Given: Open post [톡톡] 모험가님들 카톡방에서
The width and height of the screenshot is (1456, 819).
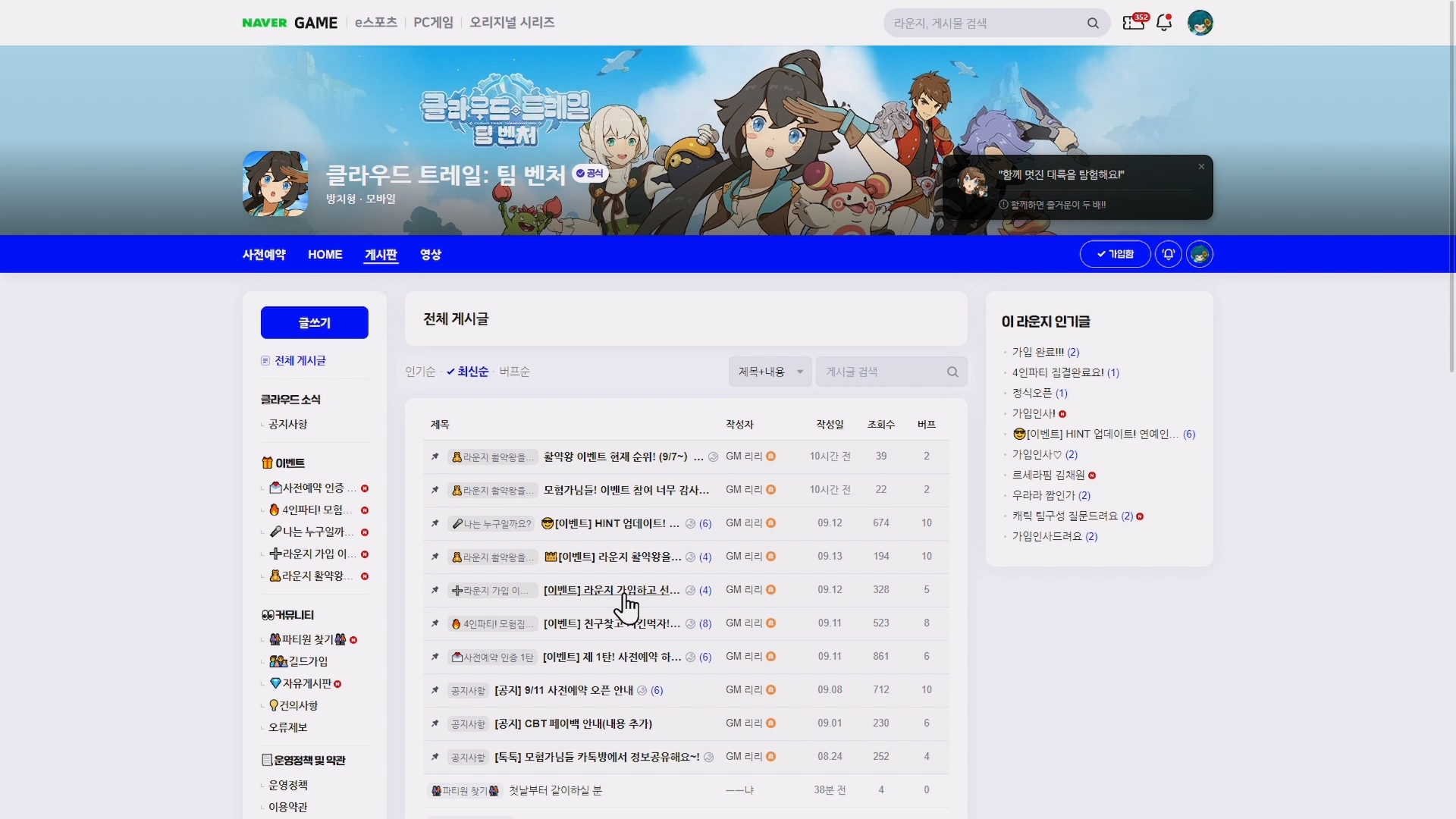Looking at the screenshot, I should click(597, 758).
